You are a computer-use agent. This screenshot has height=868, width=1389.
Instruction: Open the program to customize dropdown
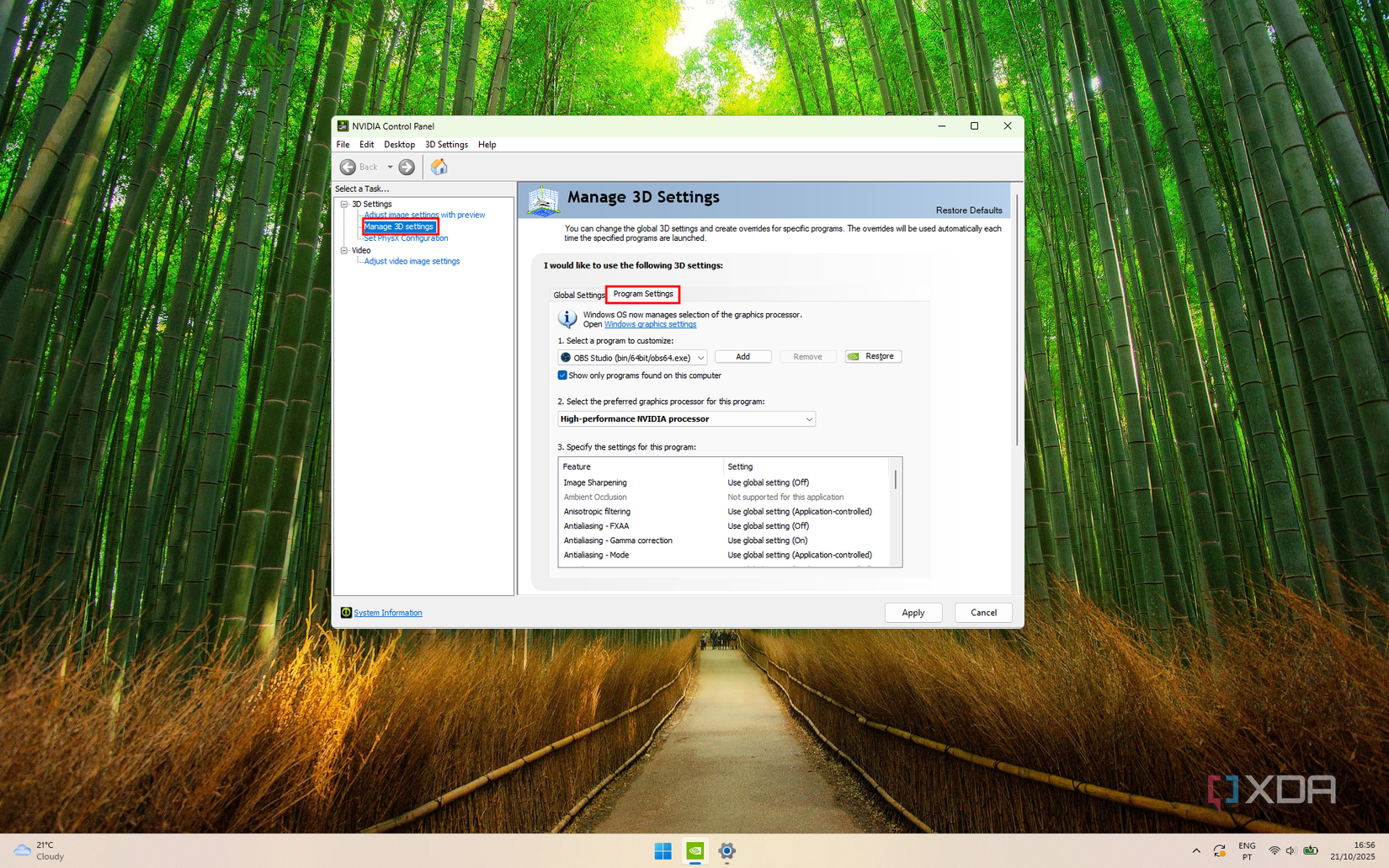click(x=701, y=357)
